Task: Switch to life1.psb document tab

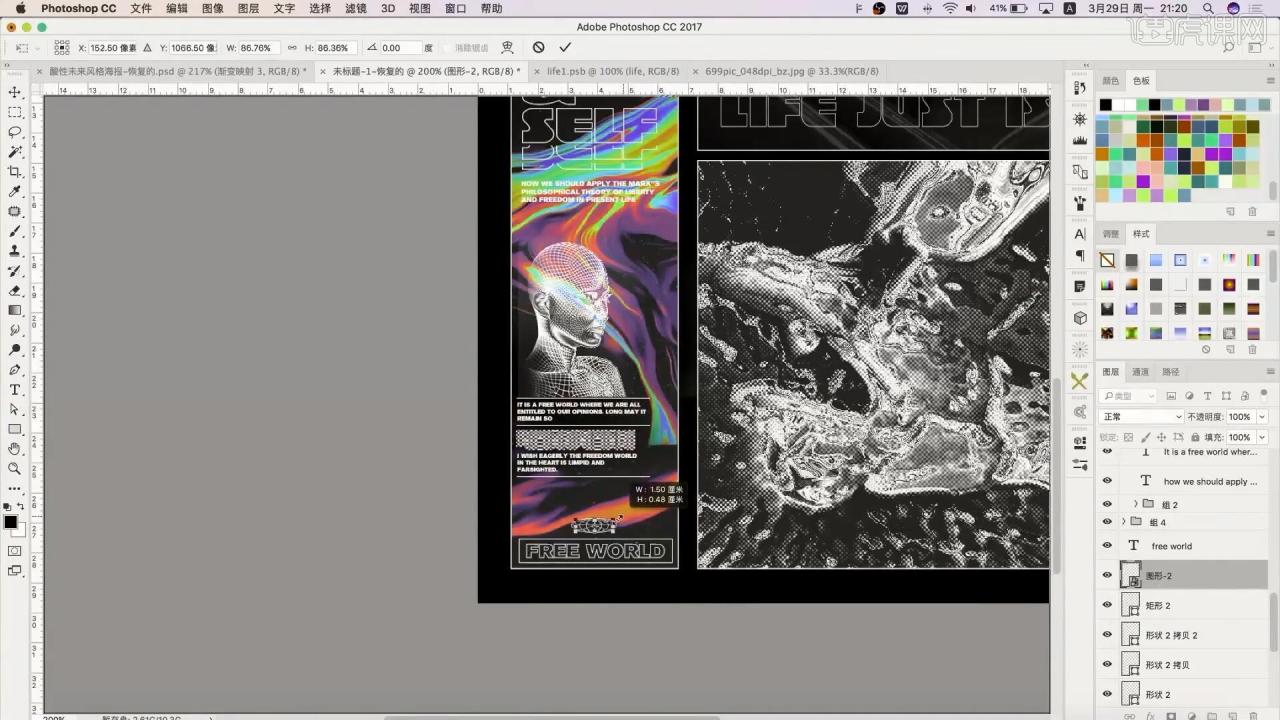Action: coord(613,71)
